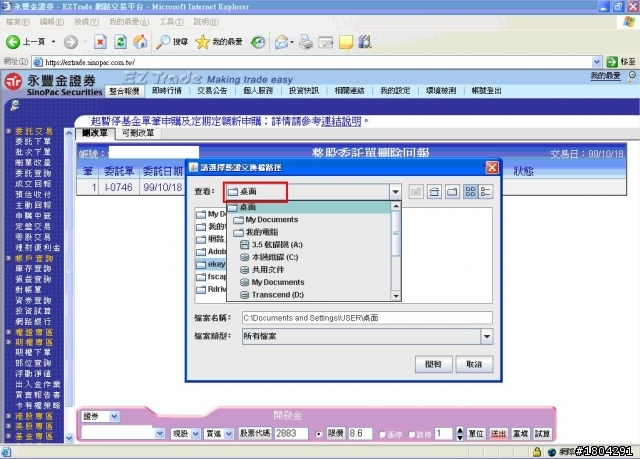The height and width of the screenshot is (459, 640).
Task: Switch file dialog to list view
Action: [x=471, y=192]
